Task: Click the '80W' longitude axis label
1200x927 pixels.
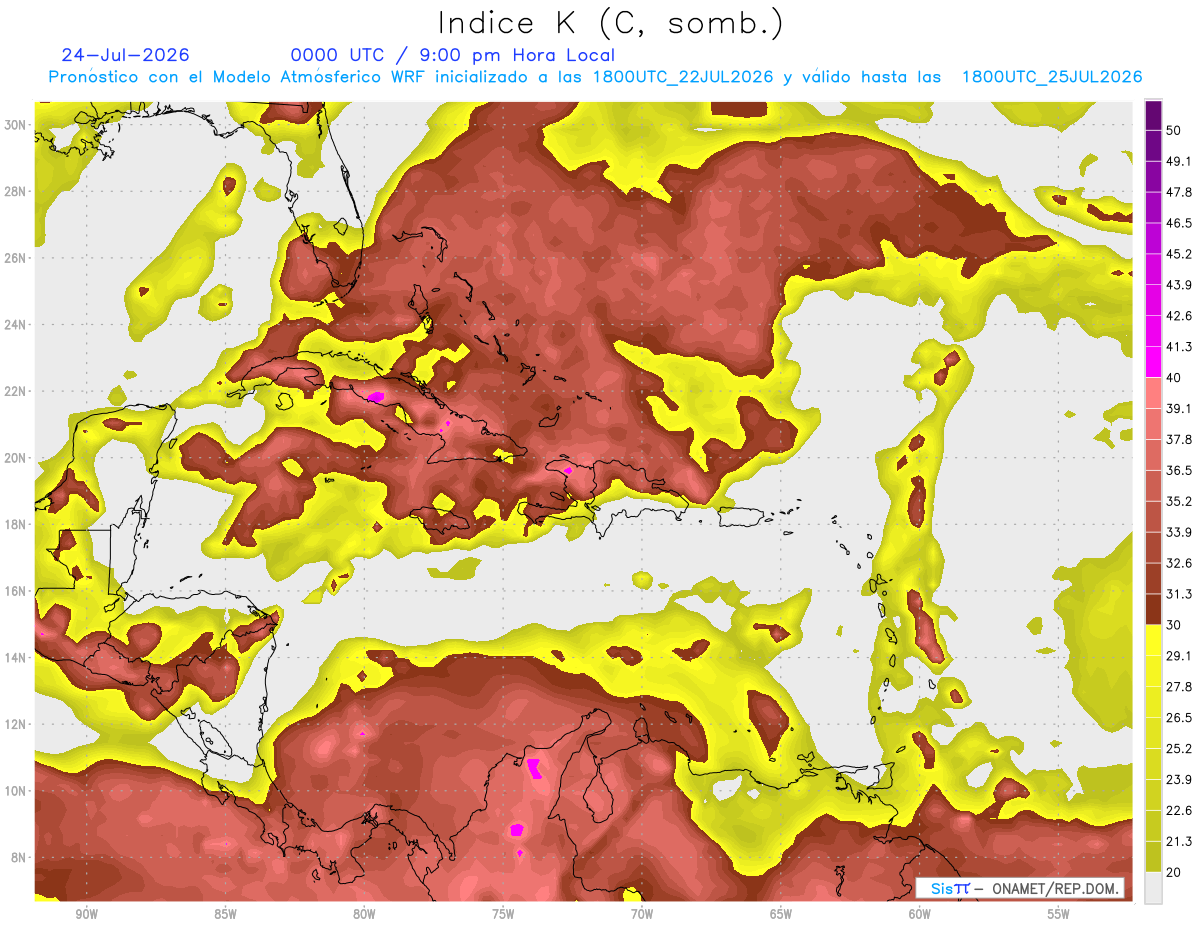Action: pos(364,915)
